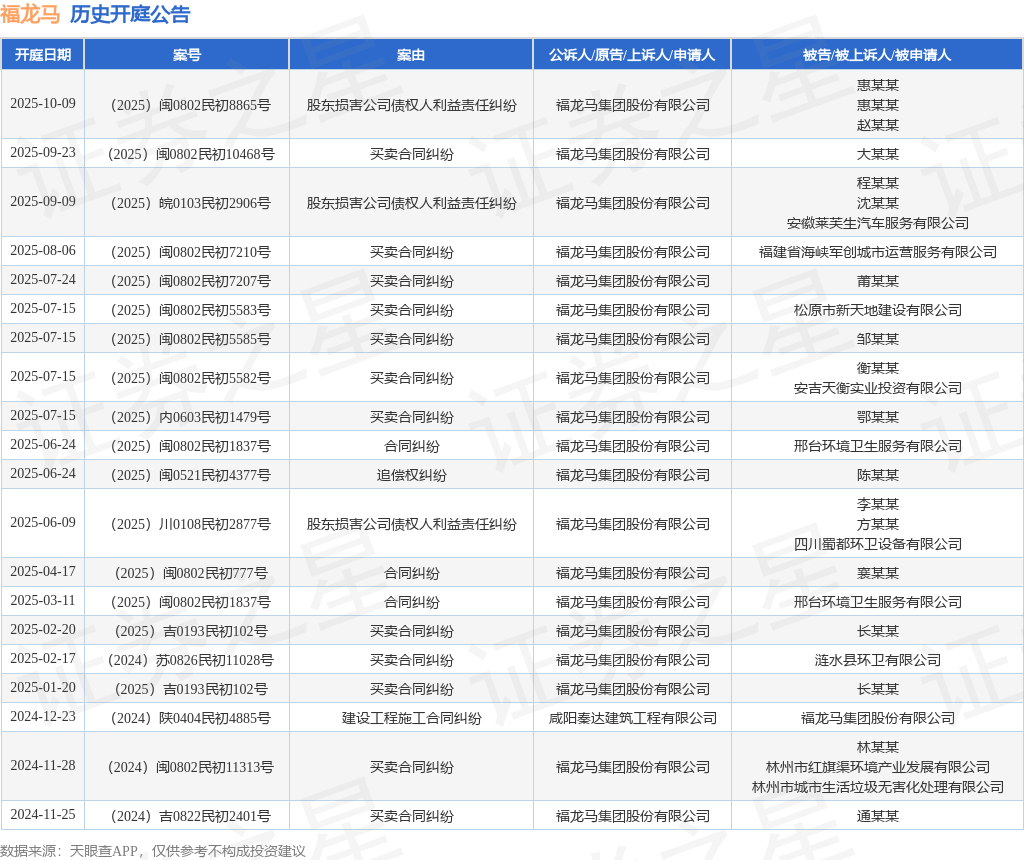This screenshot has height=860, width=1024.
Task: Click plaintiff 咸阳秦达建筑工程有限公司
Action: coord(632,718)
